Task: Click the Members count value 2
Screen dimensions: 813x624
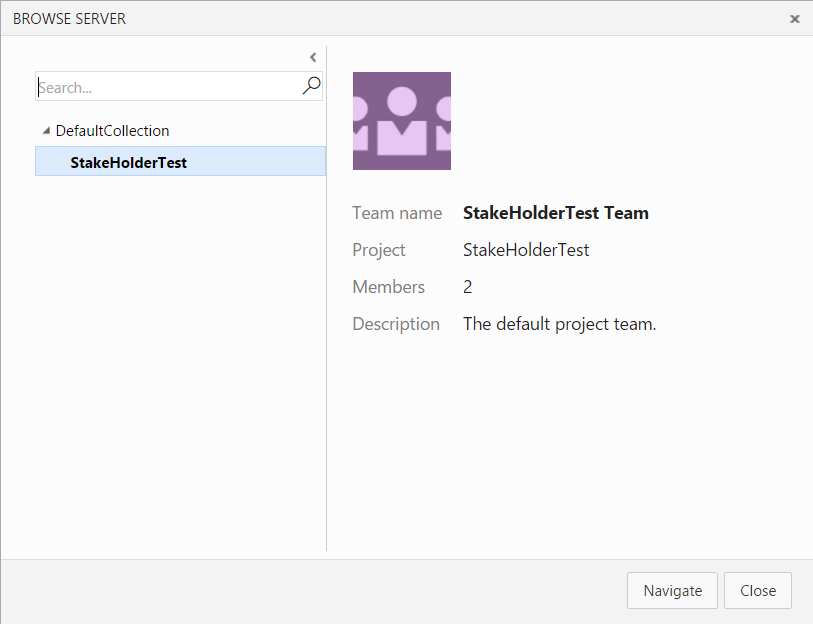Action: coord(468,287)
